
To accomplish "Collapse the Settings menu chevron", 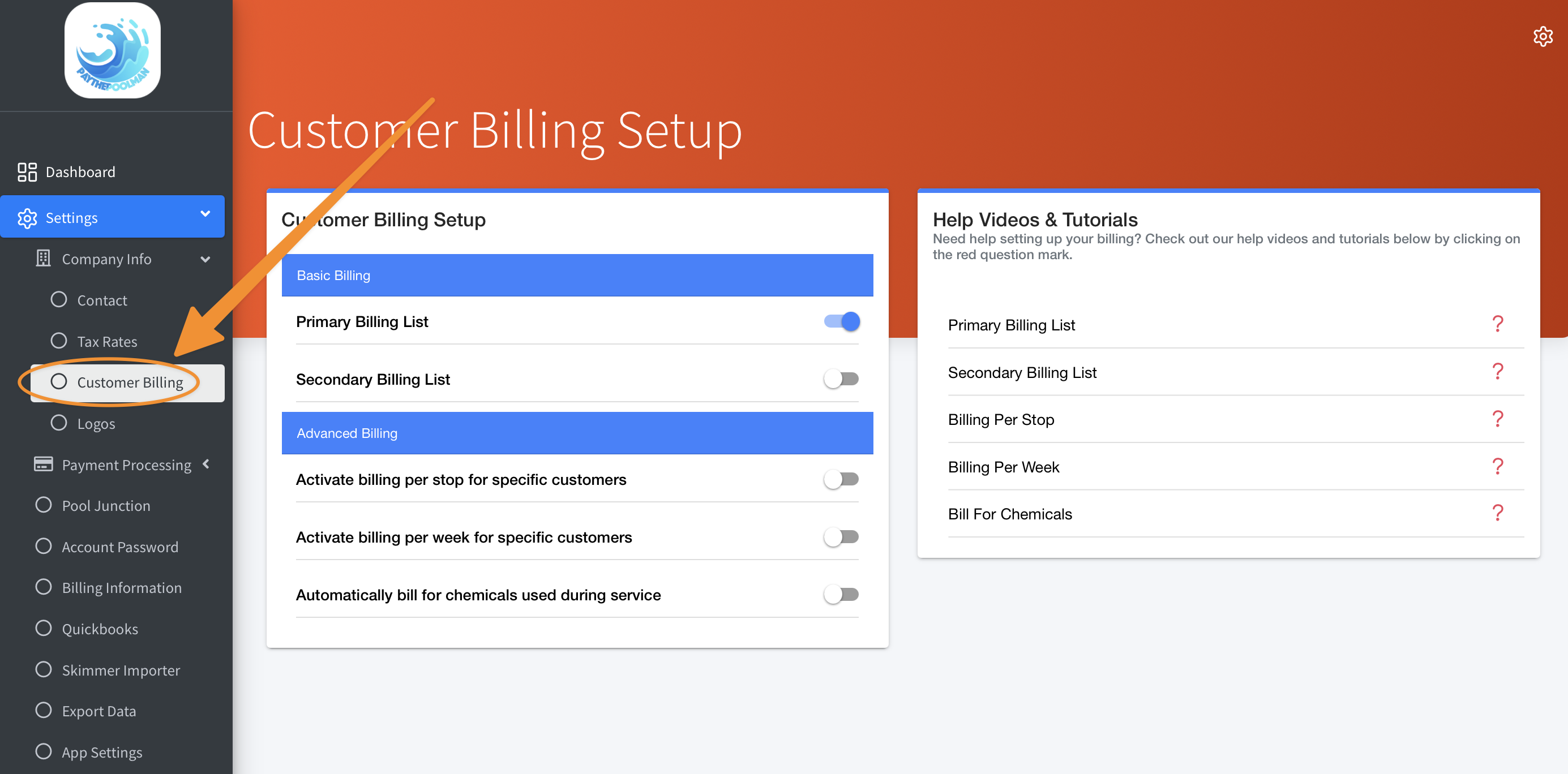I will tap(205, 214).
